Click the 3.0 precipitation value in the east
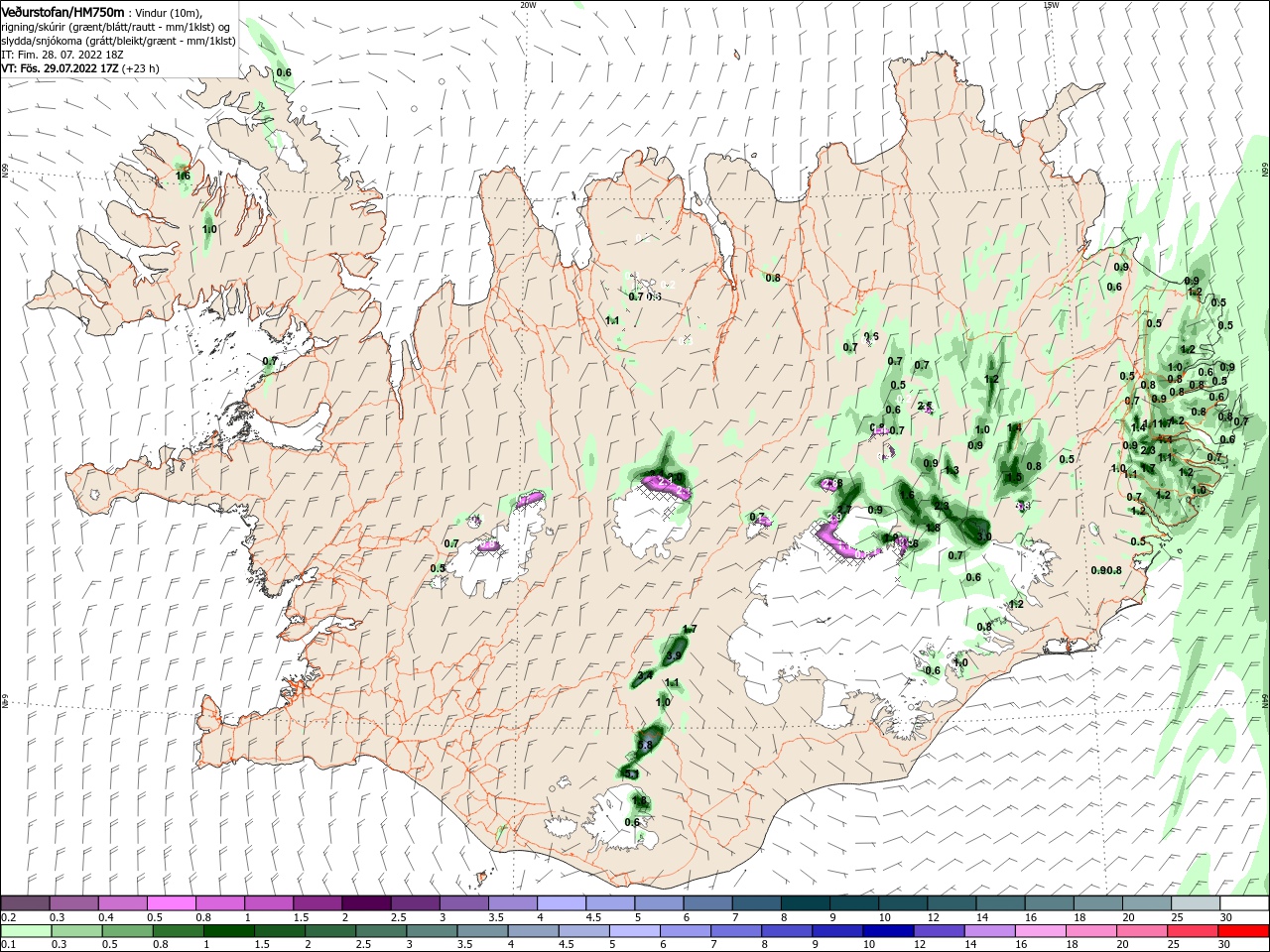The width and height of the screenshot is (1270, 952). pos(984,535)
